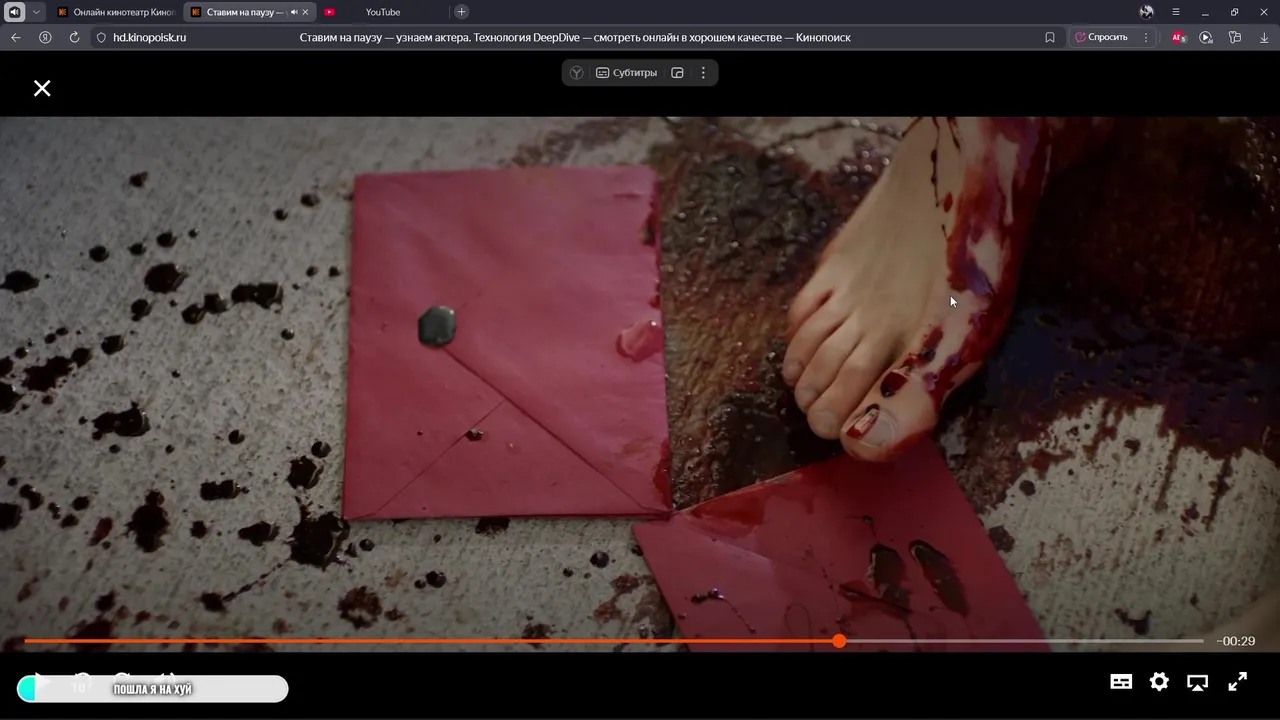Switch to the Онлайн кинотеатр Кинопоиск tab
This screenshot has height=720, width=1280.
(116, 12)
